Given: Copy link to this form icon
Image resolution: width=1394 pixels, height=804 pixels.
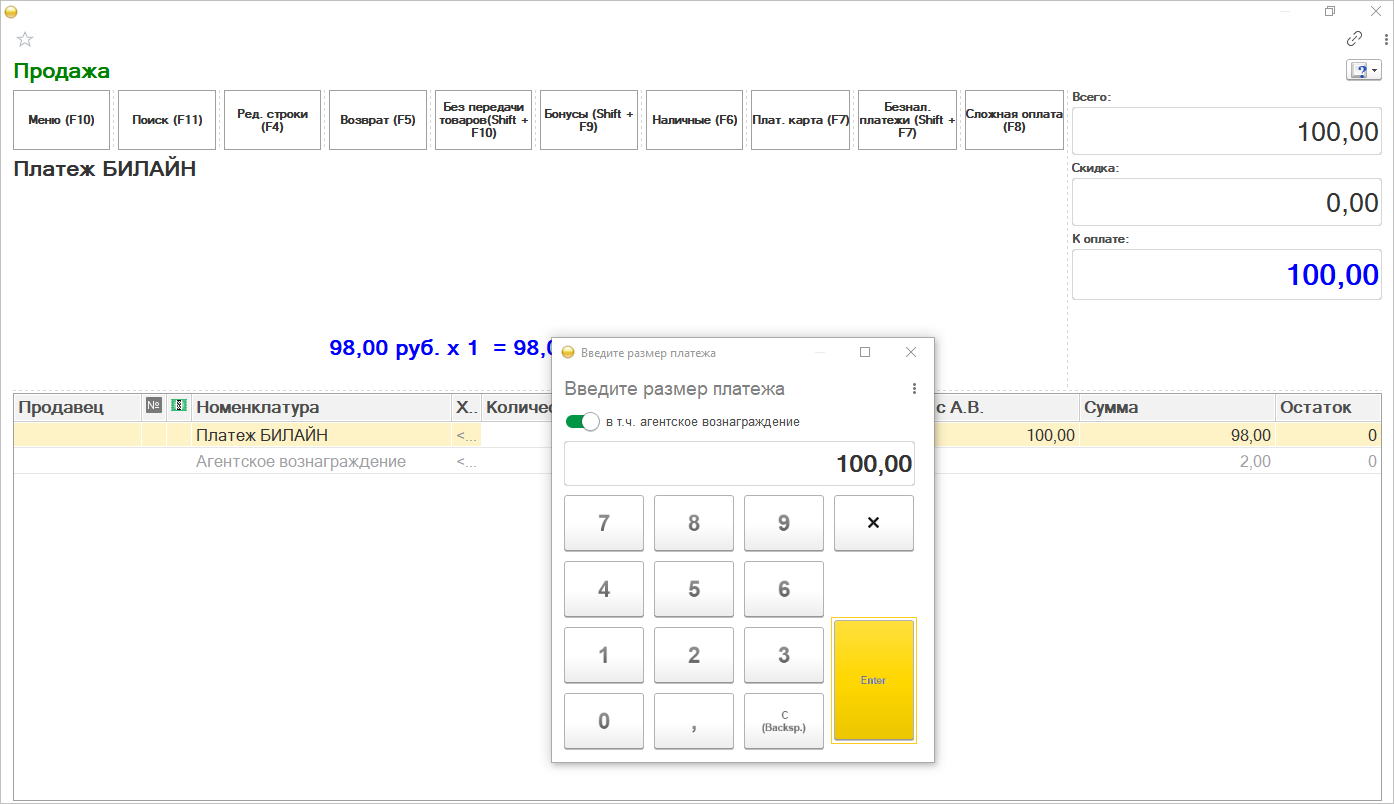Looking at the screenshot, I should [x=1354, y=39].
